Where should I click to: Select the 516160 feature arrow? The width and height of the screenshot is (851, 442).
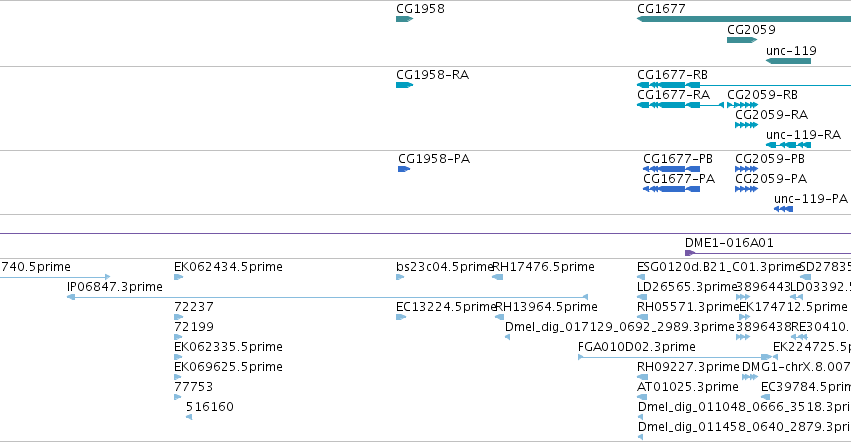coord(189,417)
